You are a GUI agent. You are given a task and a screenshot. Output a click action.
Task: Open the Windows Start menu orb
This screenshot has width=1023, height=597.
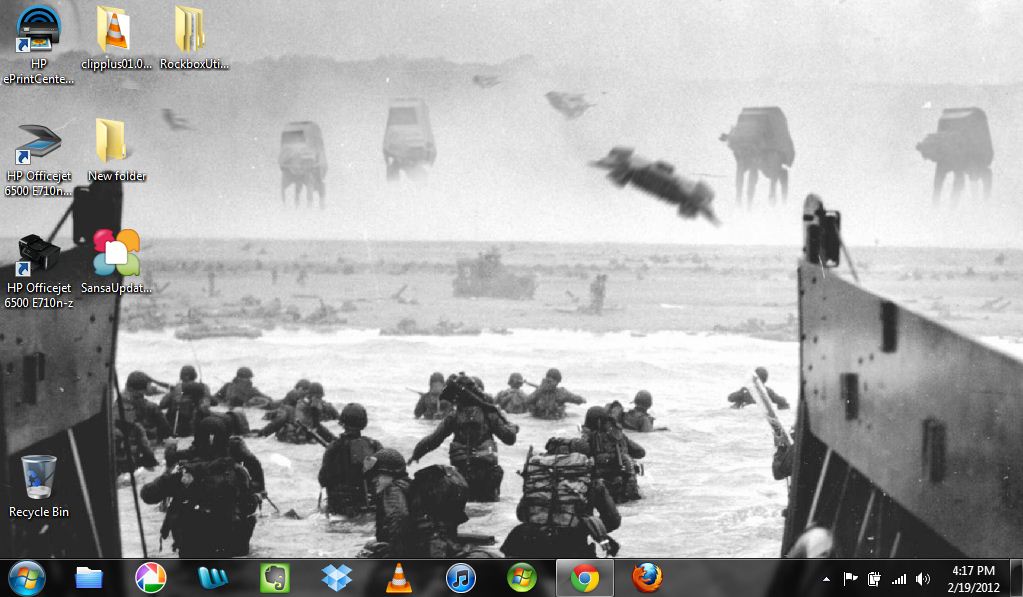click(26, 578)
